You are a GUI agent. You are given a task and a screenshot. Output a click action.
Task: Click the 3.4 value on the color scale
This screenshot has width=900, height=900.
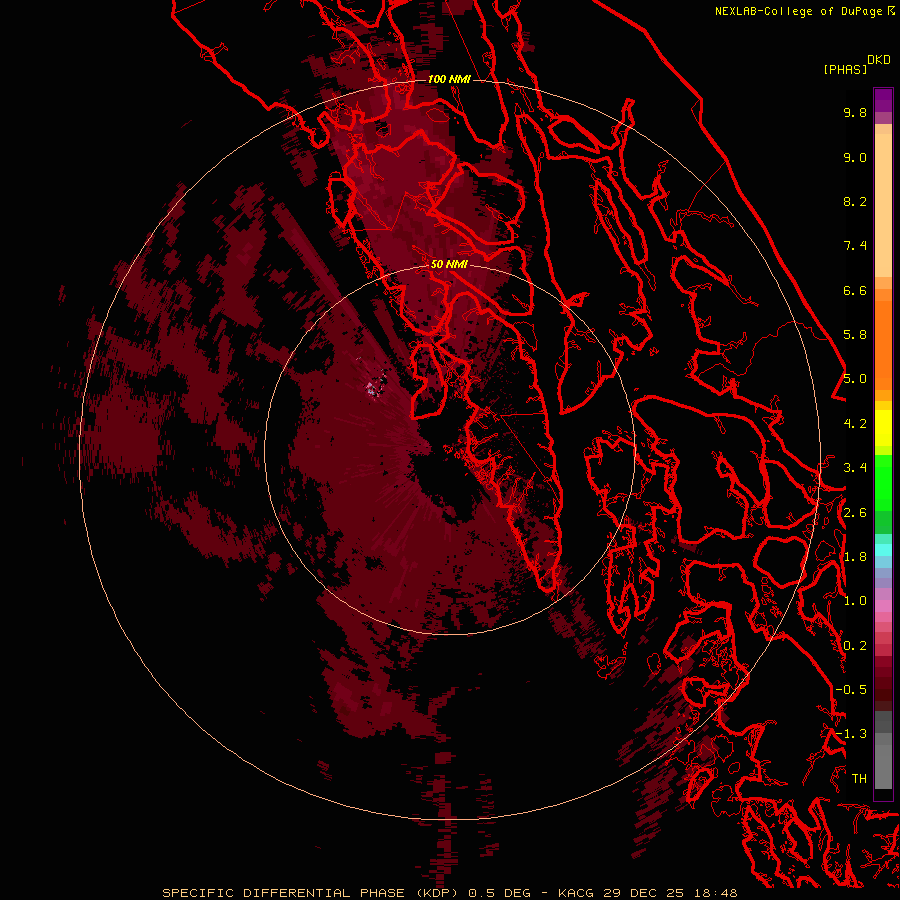855,468
